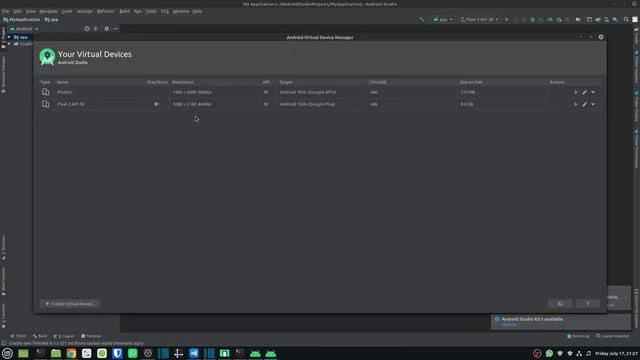This screenshot has height=360, width=640.
Task: Click the Pixel 3 API 30 device type icon
Action: (45, 104)
